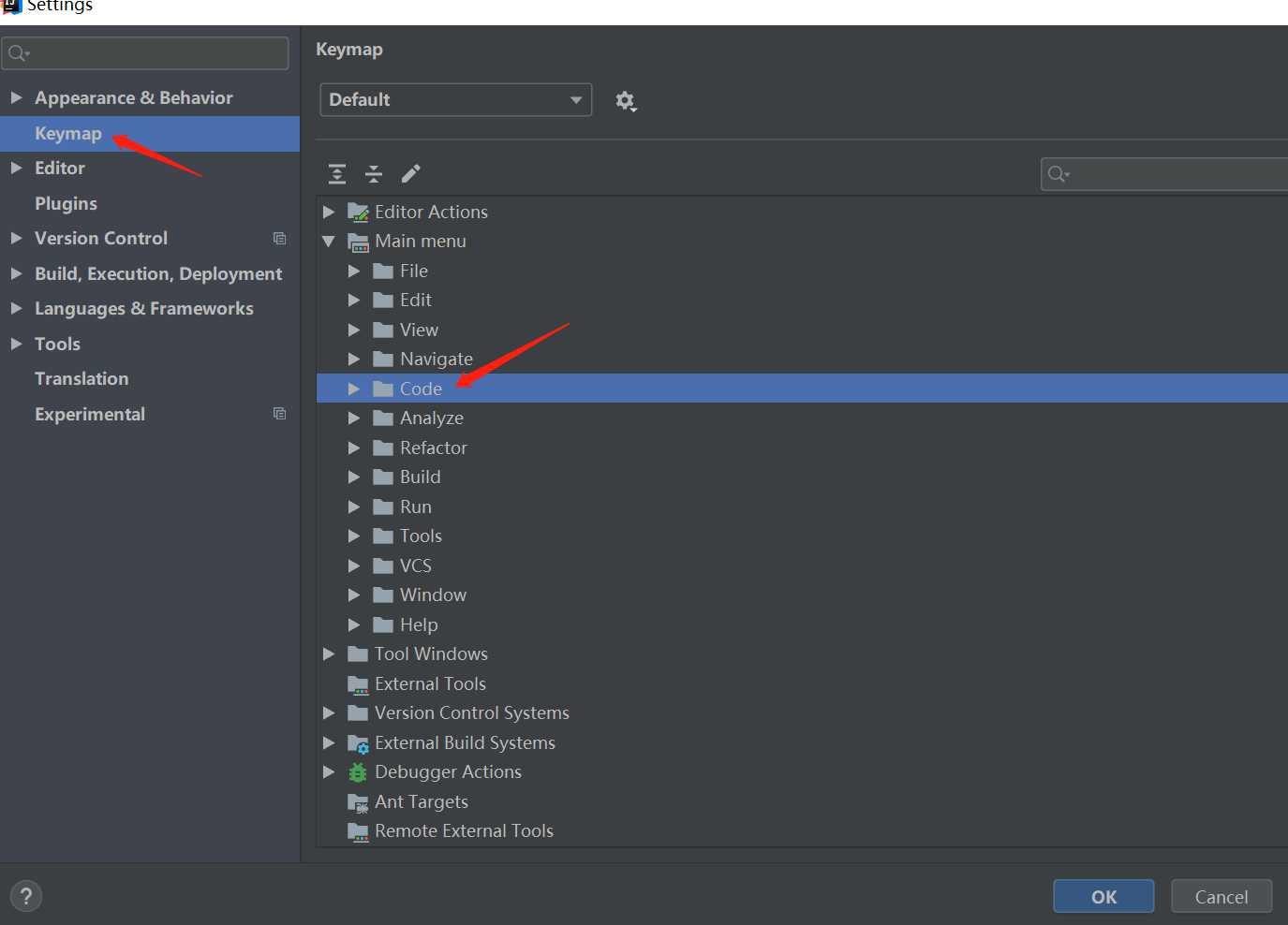Screen dimensions: 1288x925
Task: Select Keymap in the settings sidebar
Action: [150, 134]
